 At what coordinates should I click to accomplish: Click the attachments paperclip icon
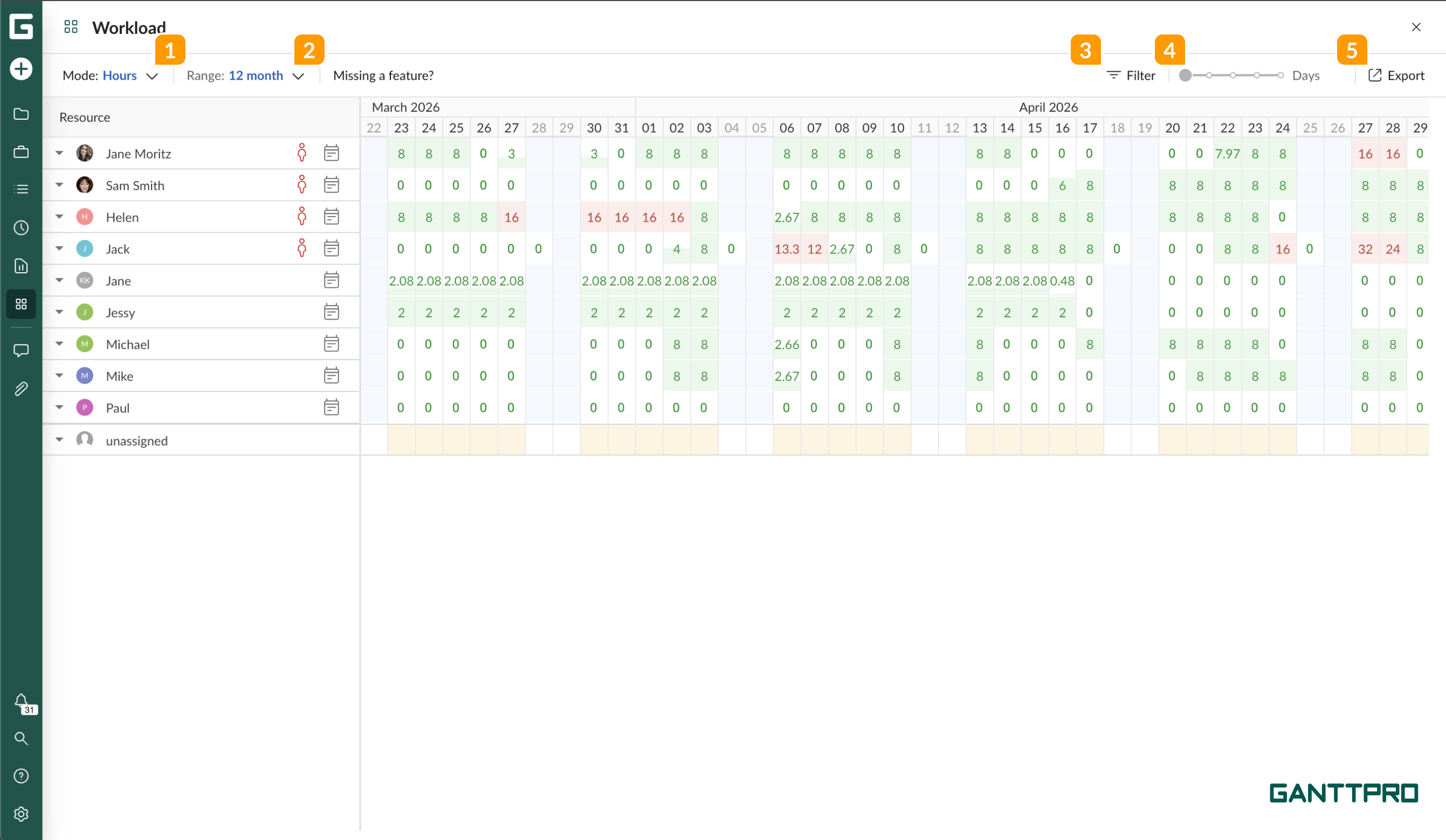21,388
